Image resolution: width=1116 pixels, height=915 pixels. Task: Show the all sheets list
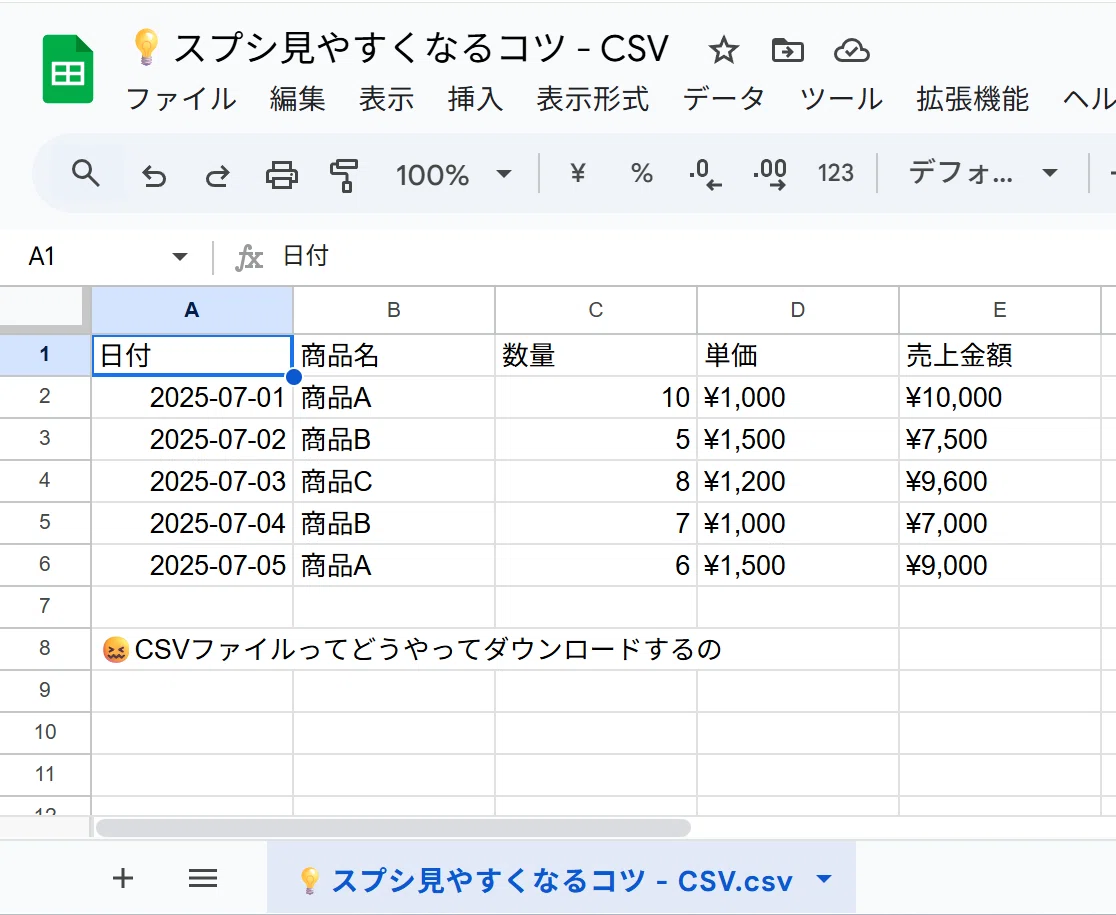pyautogui.click(x=203, y=878)
